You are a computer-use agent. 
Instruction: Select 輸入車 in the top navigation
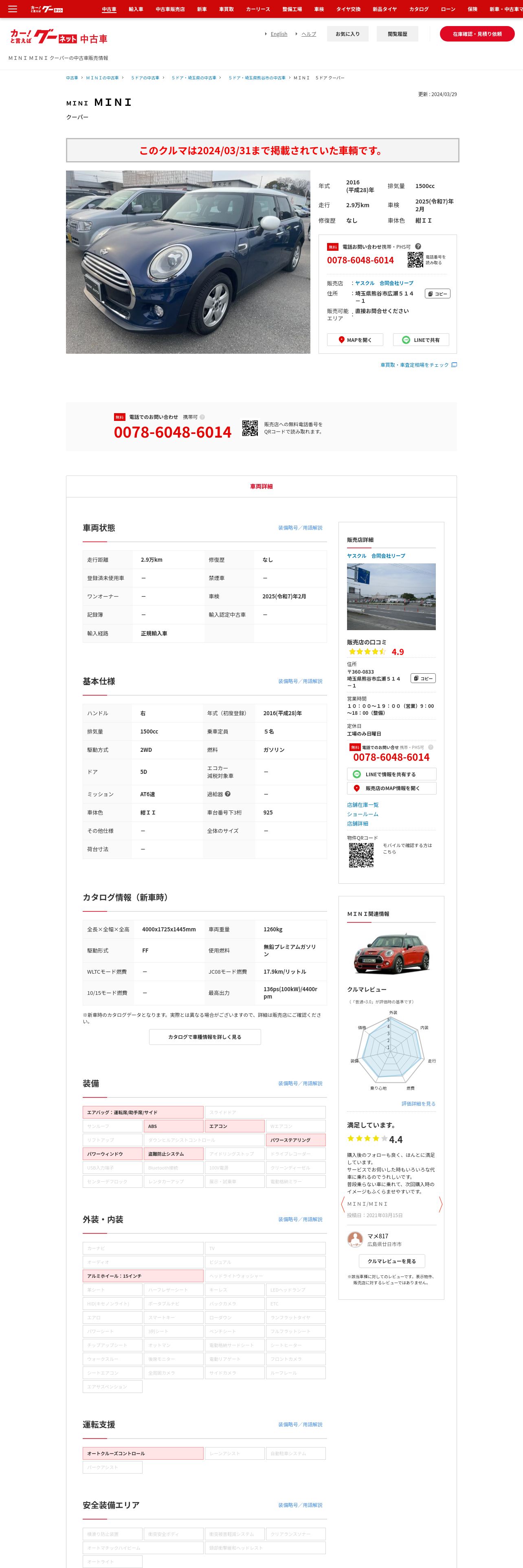pyautogui.click(x=136, y=9)
